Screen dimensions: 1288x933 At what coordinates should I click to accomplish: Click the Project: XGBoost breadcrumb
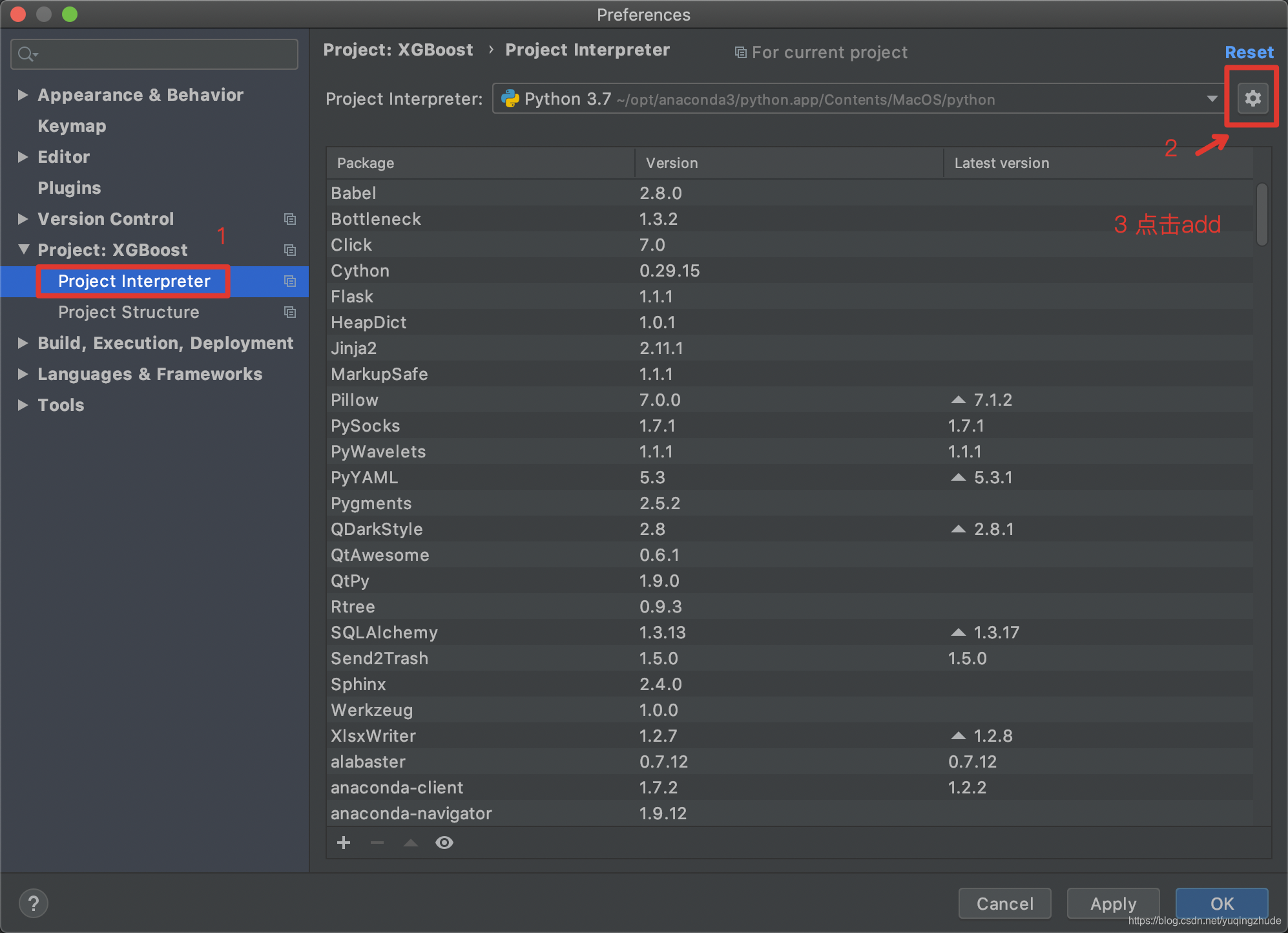coord(398,50)
